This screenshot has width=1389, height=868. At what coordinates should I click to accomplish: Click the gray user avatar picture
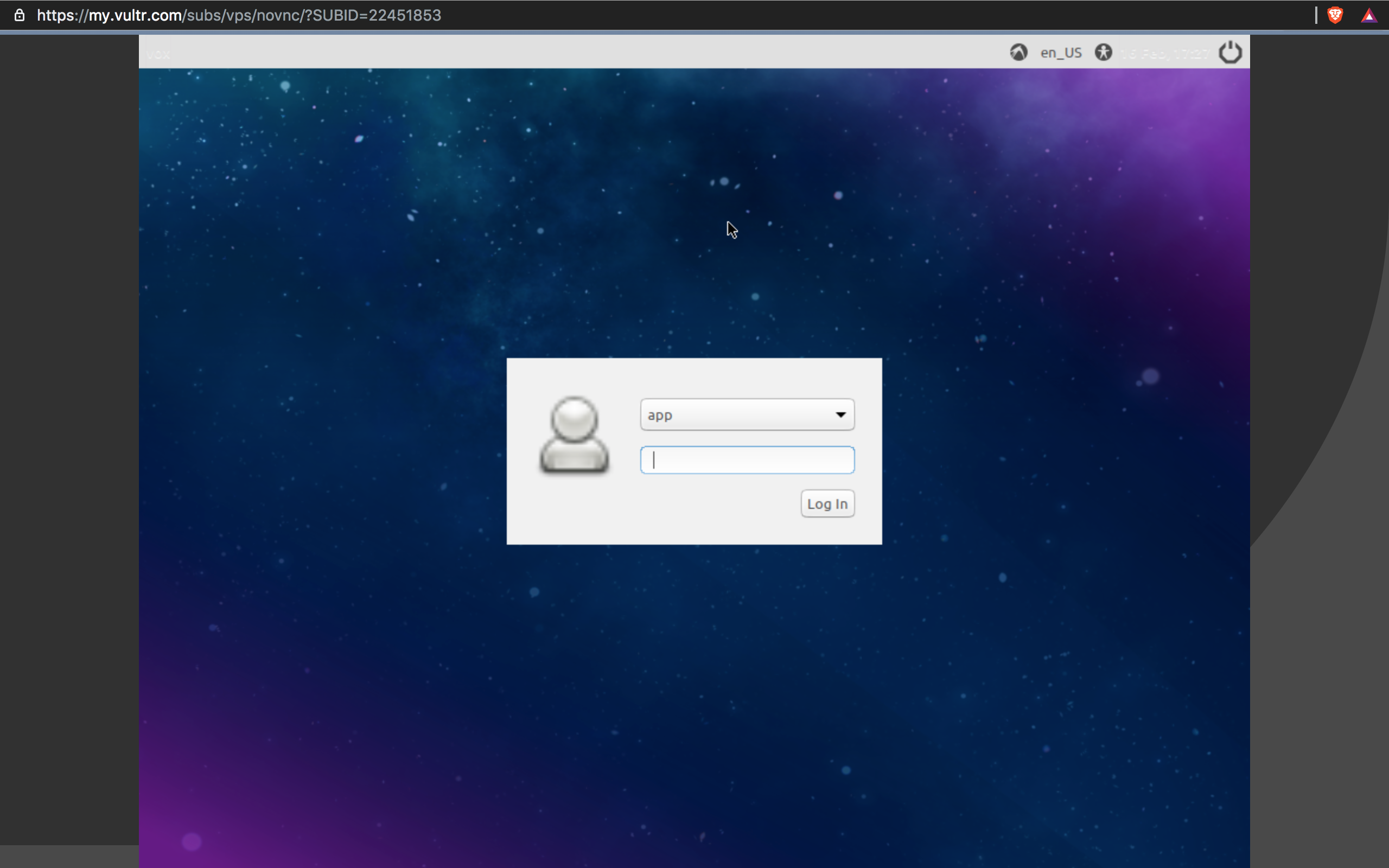click(x=574, y=435)
